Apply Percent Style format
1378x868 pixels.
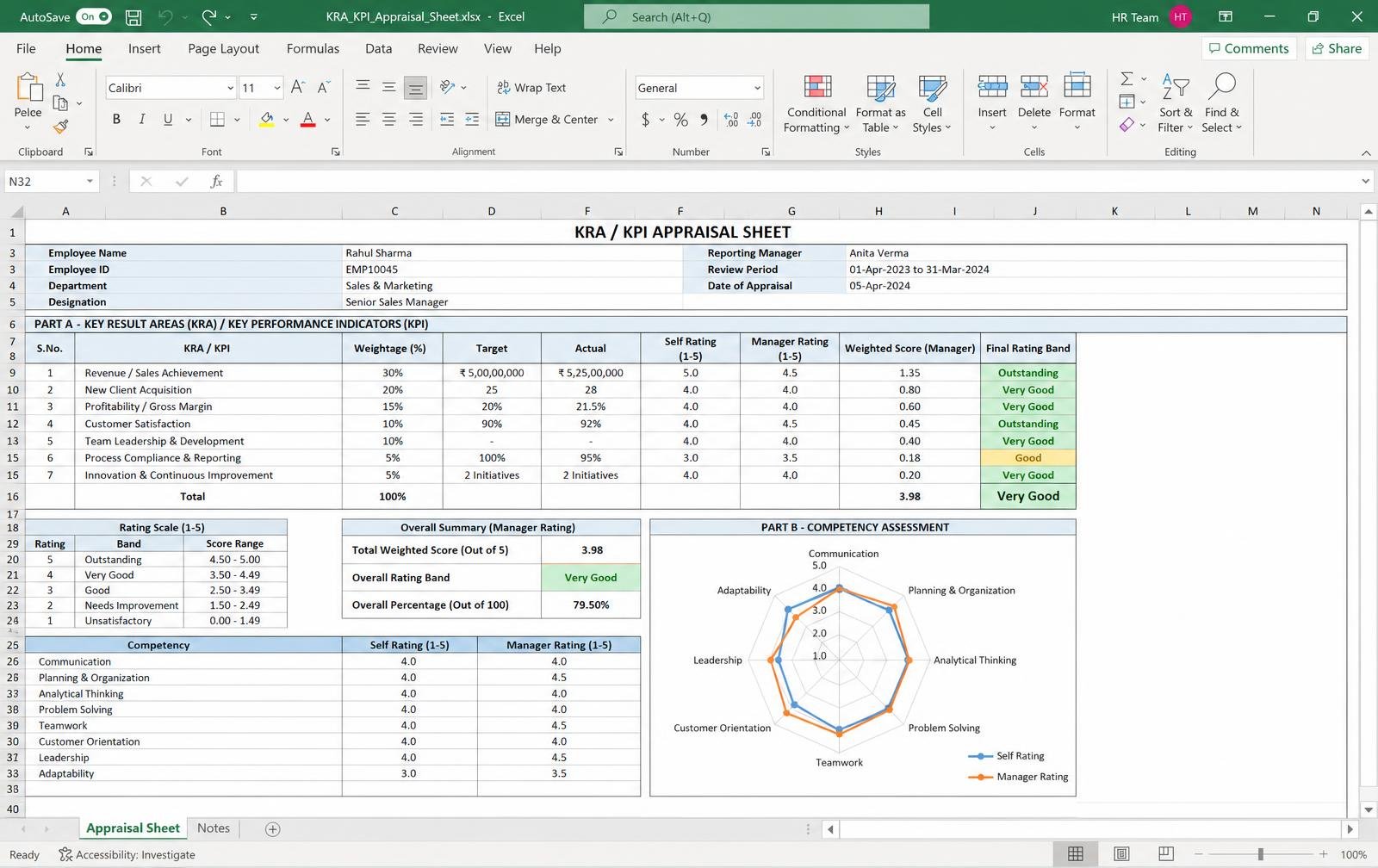point(681,120)
